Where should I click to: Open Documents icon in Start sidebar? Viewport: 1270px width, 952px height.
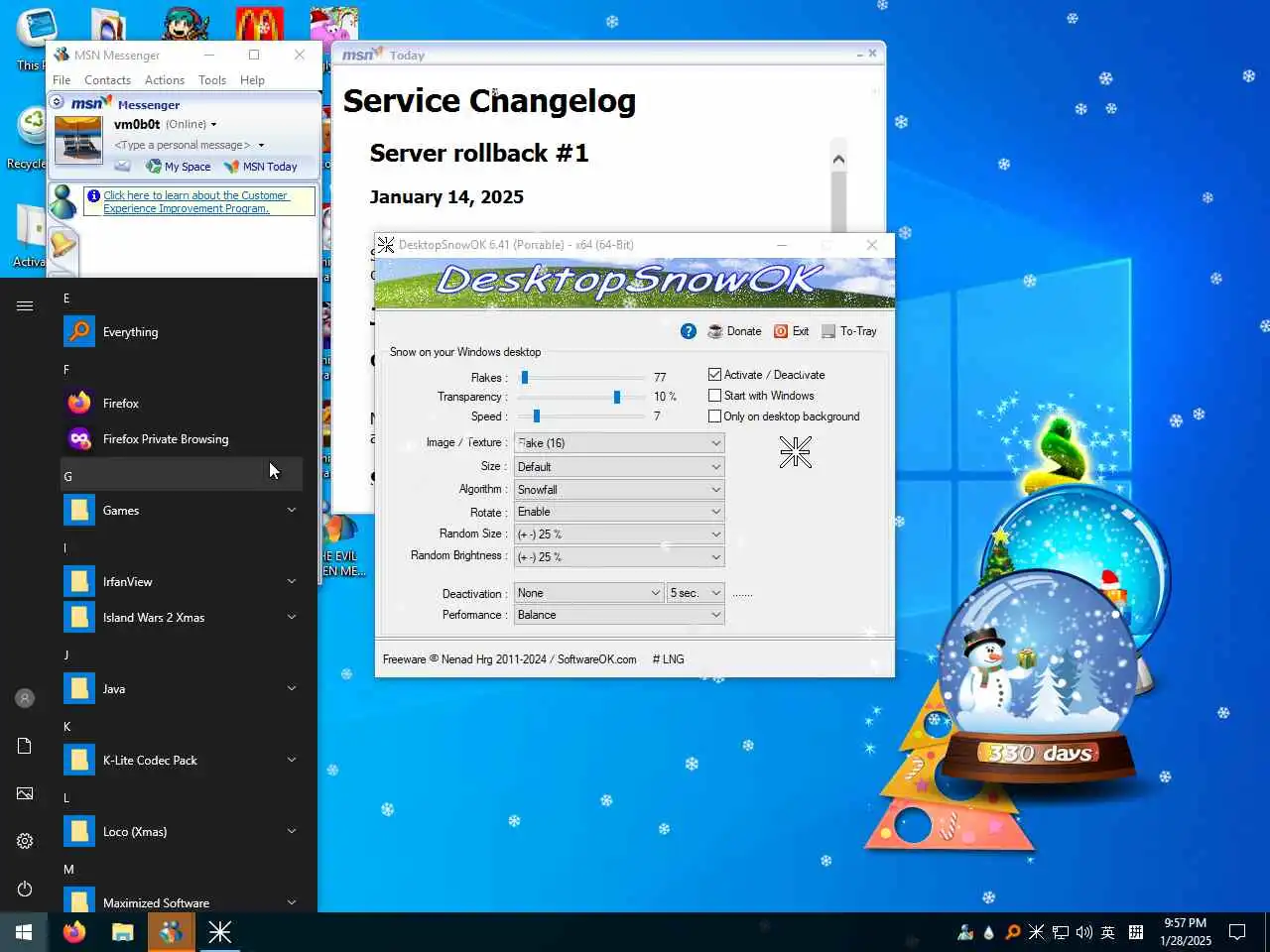pos(25,746)
